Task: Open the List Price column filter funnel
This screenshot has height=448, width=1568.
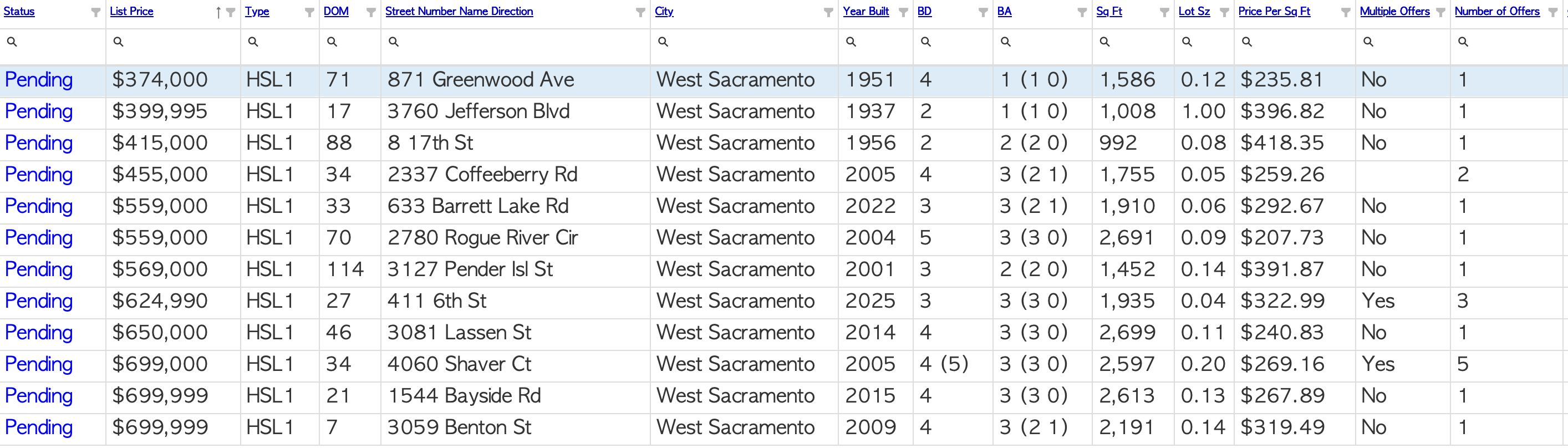Action: 231,12
